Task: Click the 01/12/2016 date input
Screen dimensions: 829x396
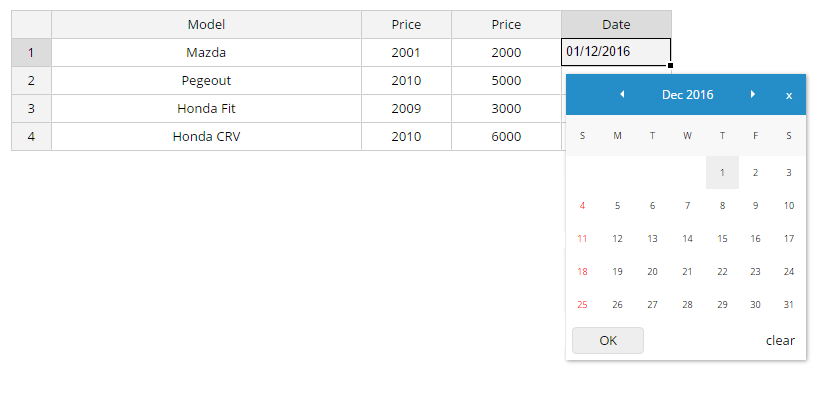Action: [616, 52]
